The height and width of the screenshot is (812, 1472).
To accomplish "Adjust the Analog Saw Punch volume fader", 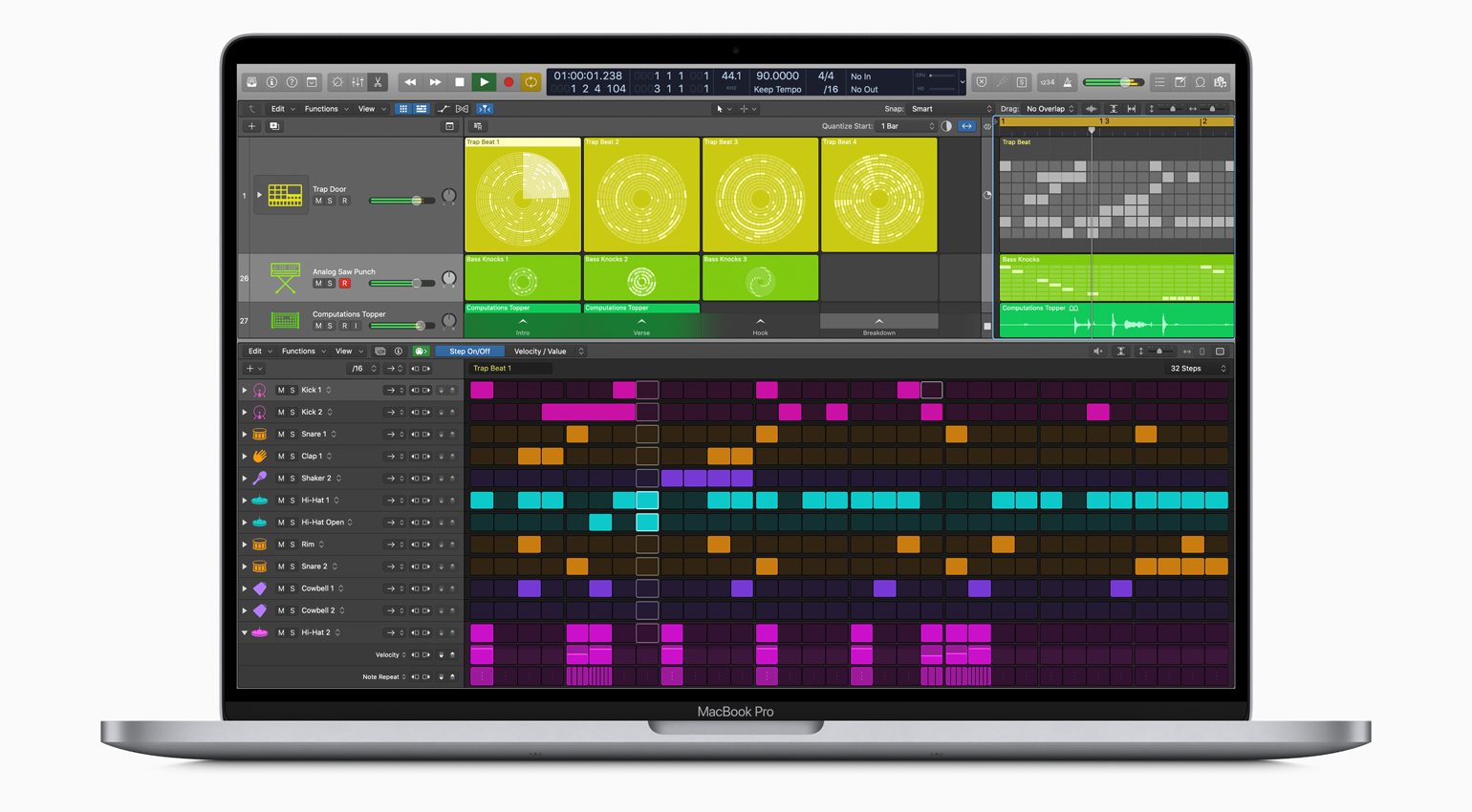I will click(x=401, y=284).
